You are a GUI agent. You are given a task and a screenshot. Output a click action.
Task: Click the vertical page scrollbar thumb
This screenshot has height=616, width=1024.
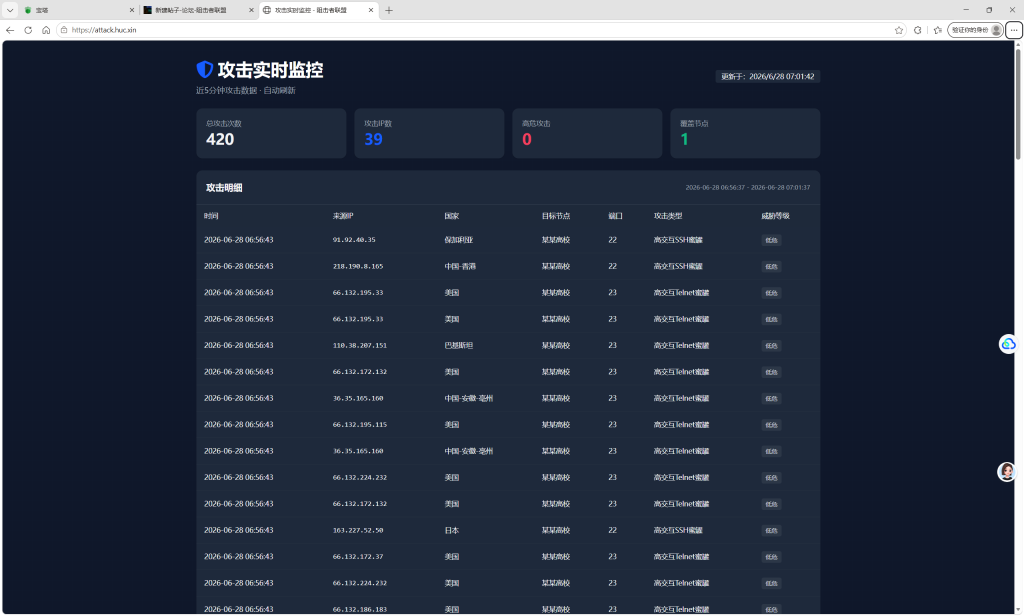tap(1017, 103)
